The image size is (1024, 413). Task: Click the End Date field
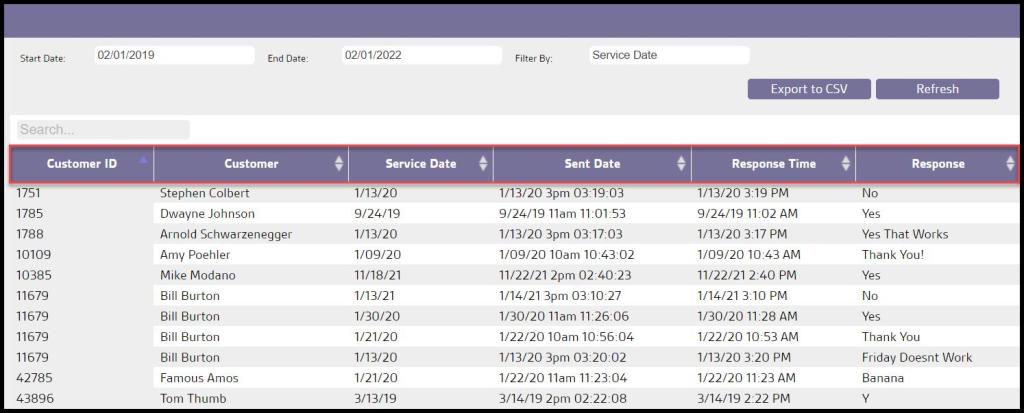421,55
